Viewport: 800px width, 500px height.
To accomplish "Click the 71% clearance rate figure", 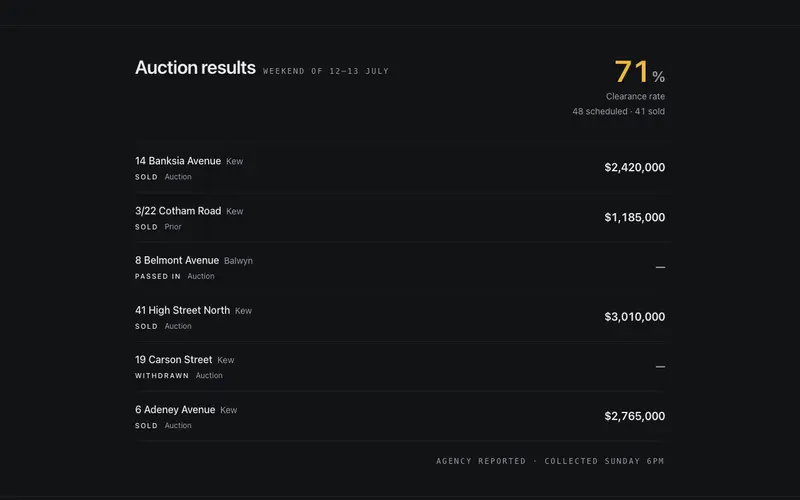I will (x=639, y=71).
